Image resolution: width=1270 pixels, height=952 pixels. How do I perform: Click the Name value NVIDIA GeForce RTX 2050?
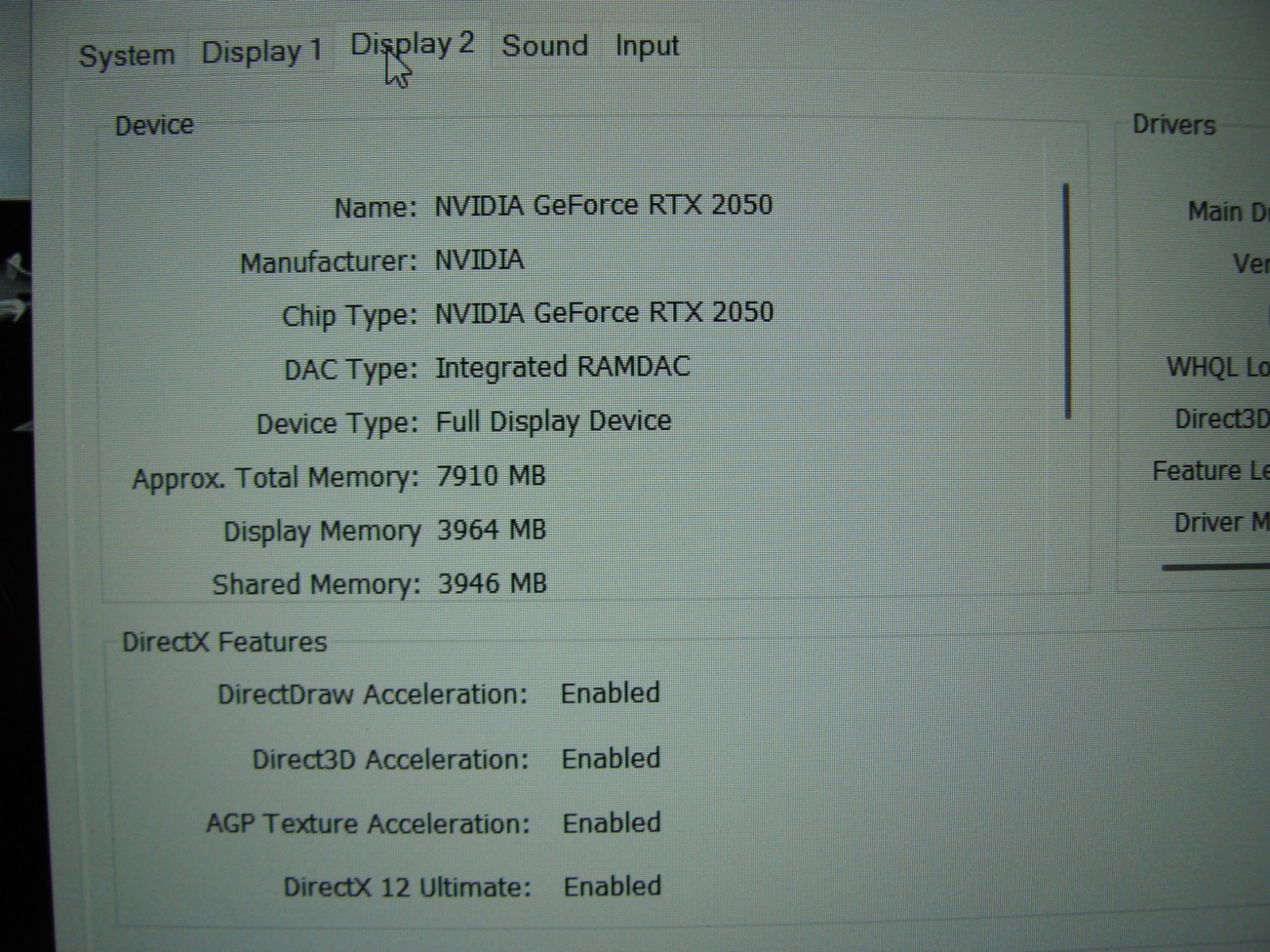point(603,205)
